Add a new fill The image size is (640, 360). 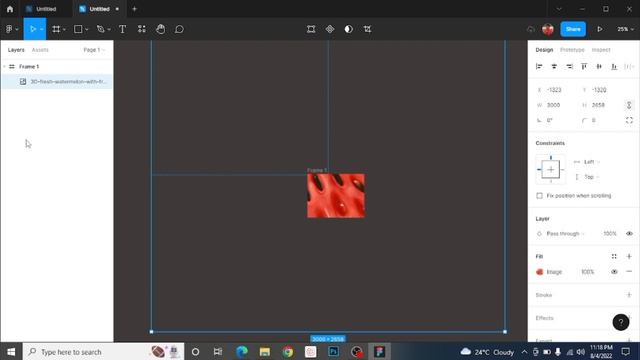(629, 256)
